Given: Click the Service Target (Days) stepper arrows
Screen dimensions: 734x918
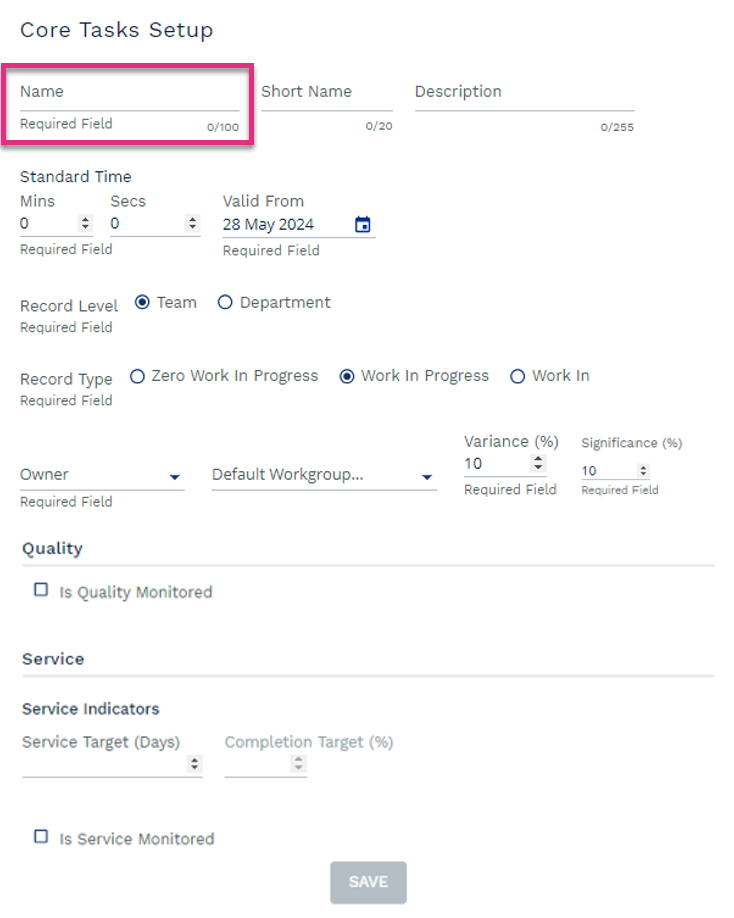Looking at the screenshot, I should (x=194, y=763).
